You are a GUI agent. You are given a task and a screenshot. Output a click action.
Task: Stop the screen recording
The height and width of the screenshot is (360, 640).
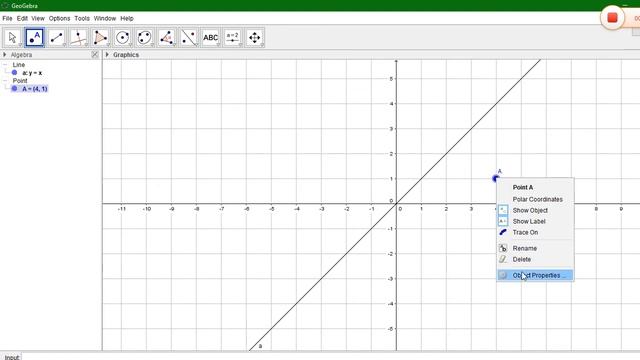click(612, 18)
